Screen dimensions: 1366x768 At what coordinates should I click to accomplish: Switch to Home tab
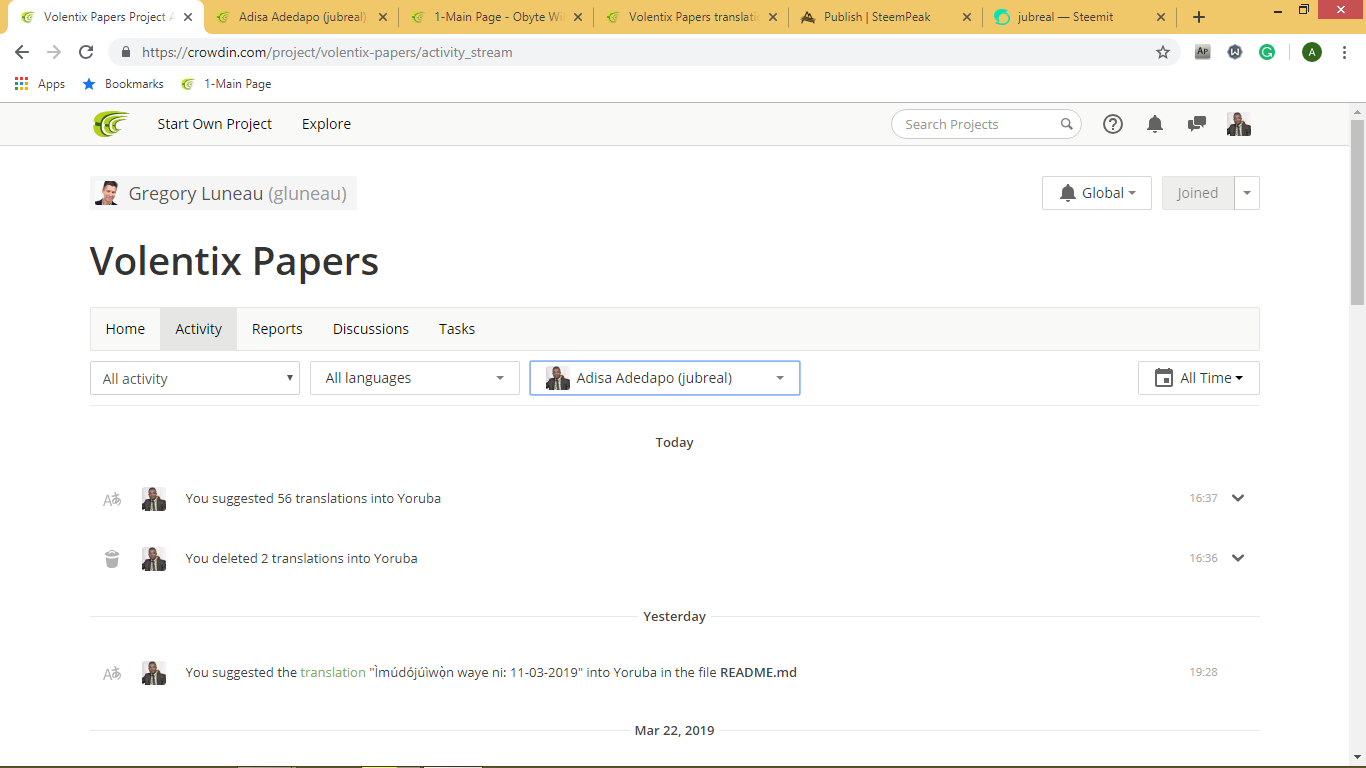coord(125,329)
